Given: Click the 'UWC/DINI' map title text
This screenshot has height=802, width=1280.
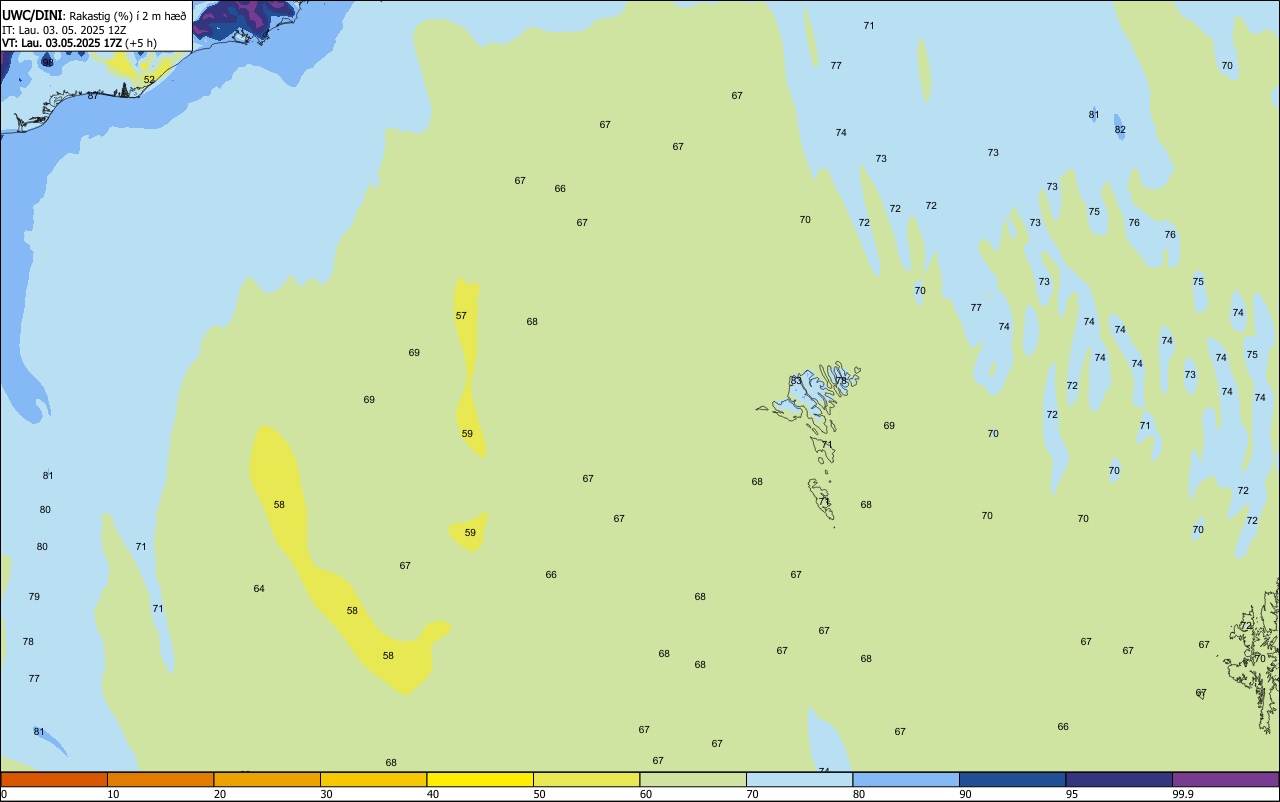Looking at the screenshot, I should (33, 15).
